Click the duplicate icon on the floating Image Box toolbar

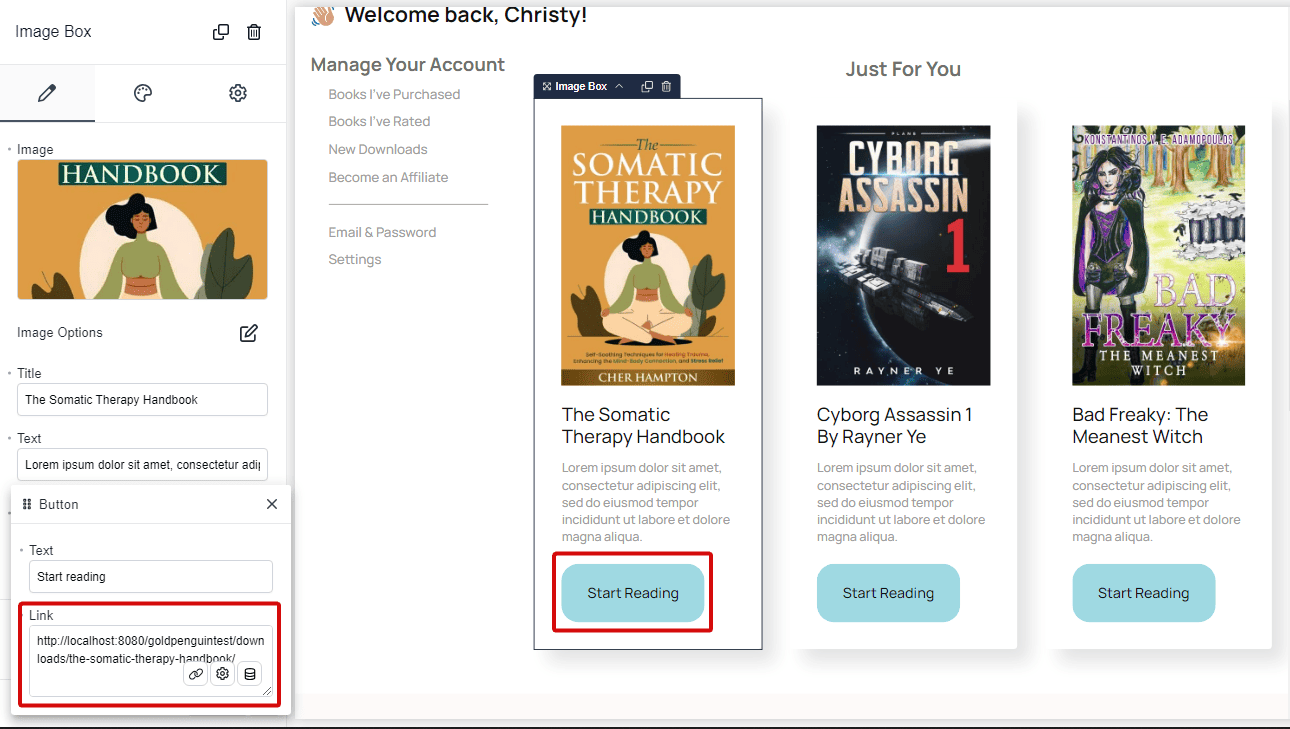click(x=647, y=87)
